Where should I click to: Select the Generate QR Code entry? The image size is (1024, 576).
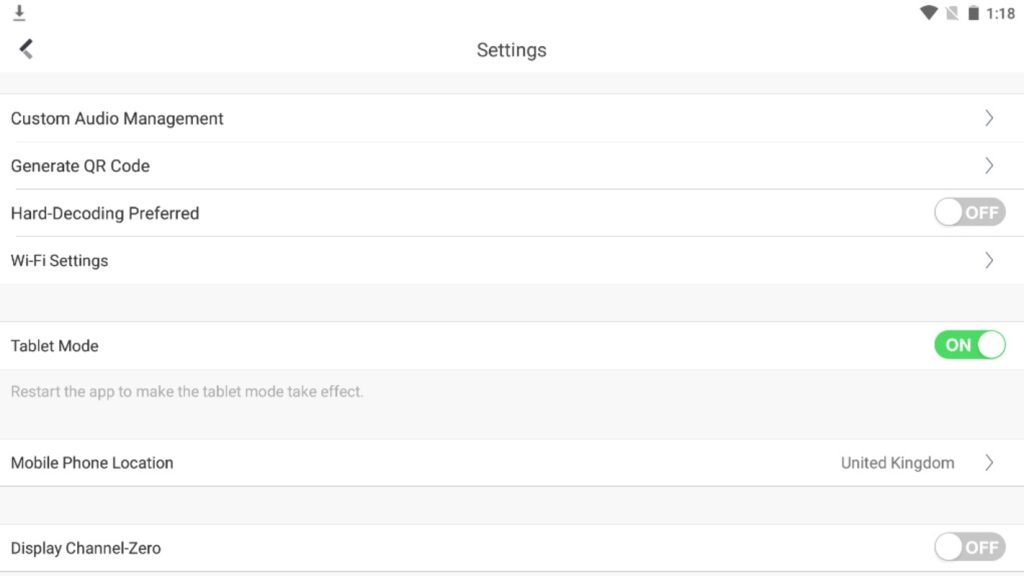512,166
